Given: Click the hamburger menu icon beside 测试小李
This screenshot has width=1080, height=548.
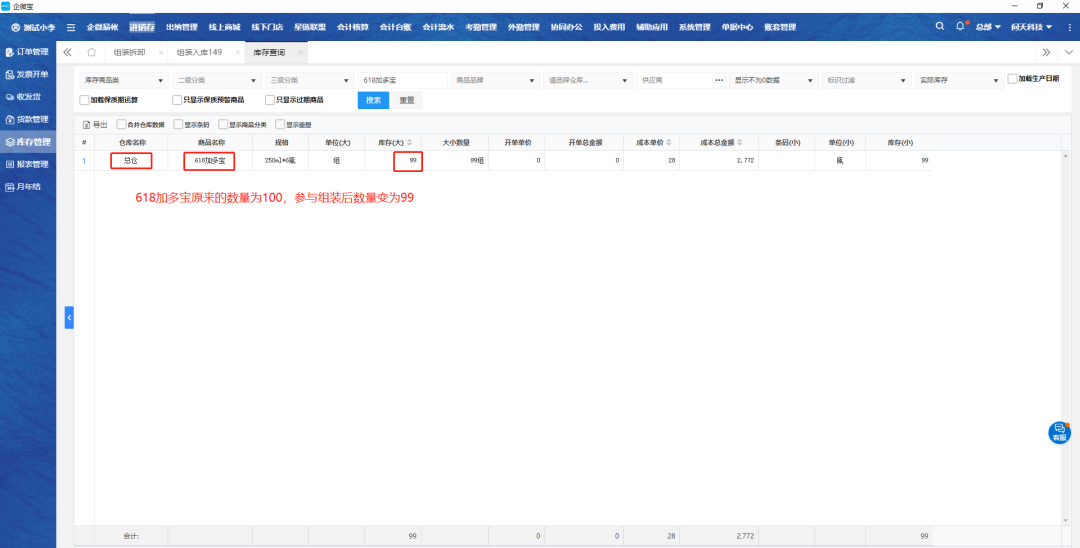Looking at the screenshot, I should [x=71, y=27].
